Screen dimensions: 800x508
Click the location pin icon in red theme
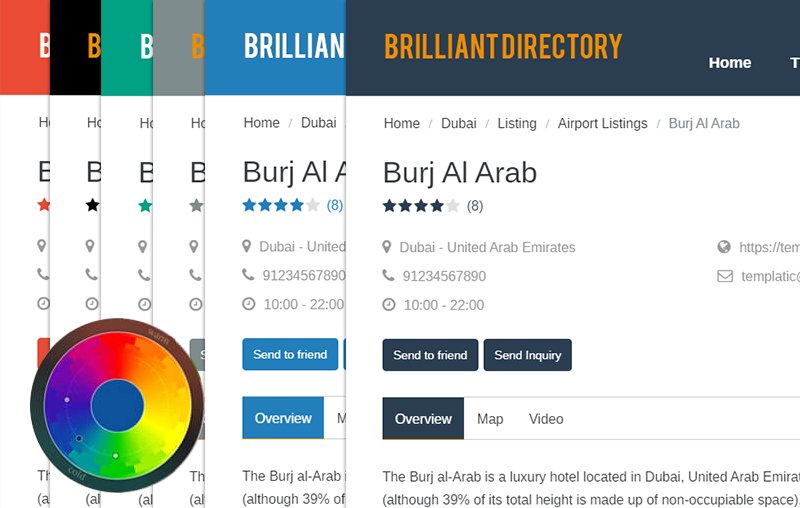point(42,246)
